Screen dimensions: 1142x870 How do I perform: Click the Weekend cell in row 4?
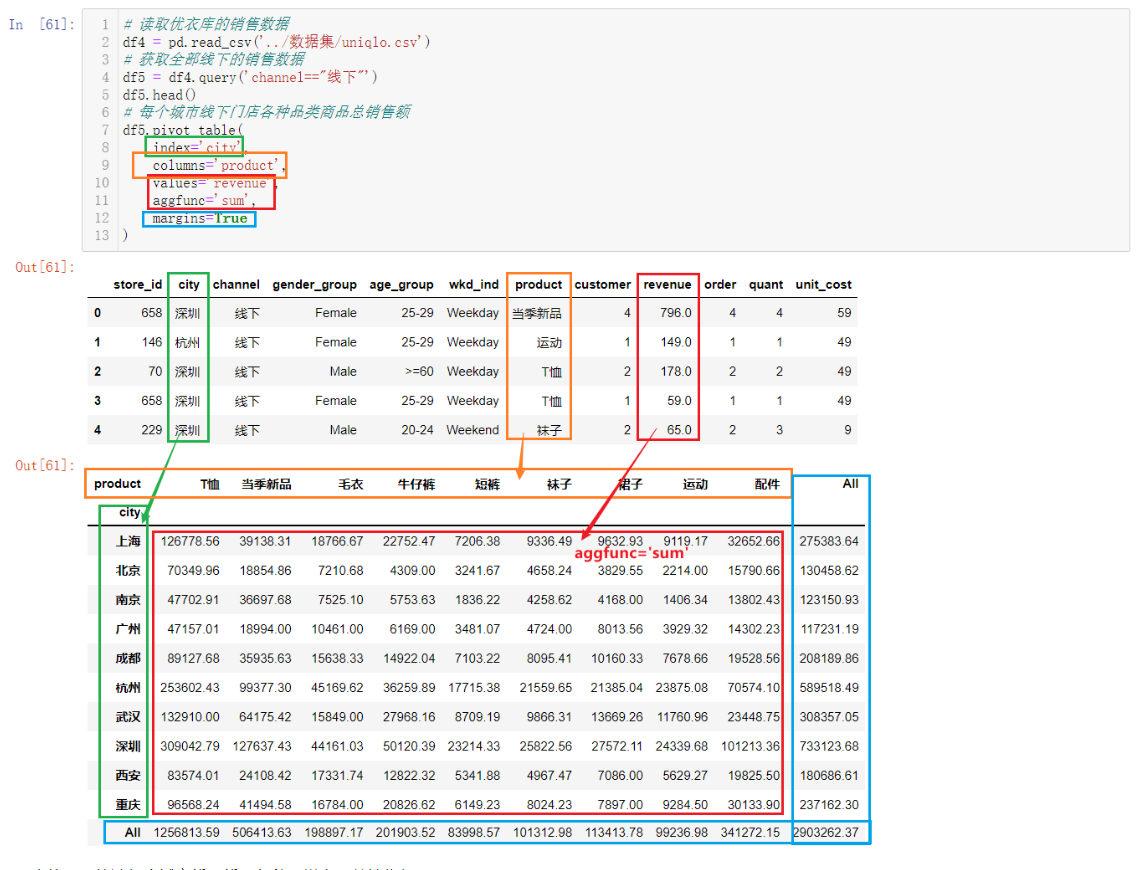coord(473,430)
